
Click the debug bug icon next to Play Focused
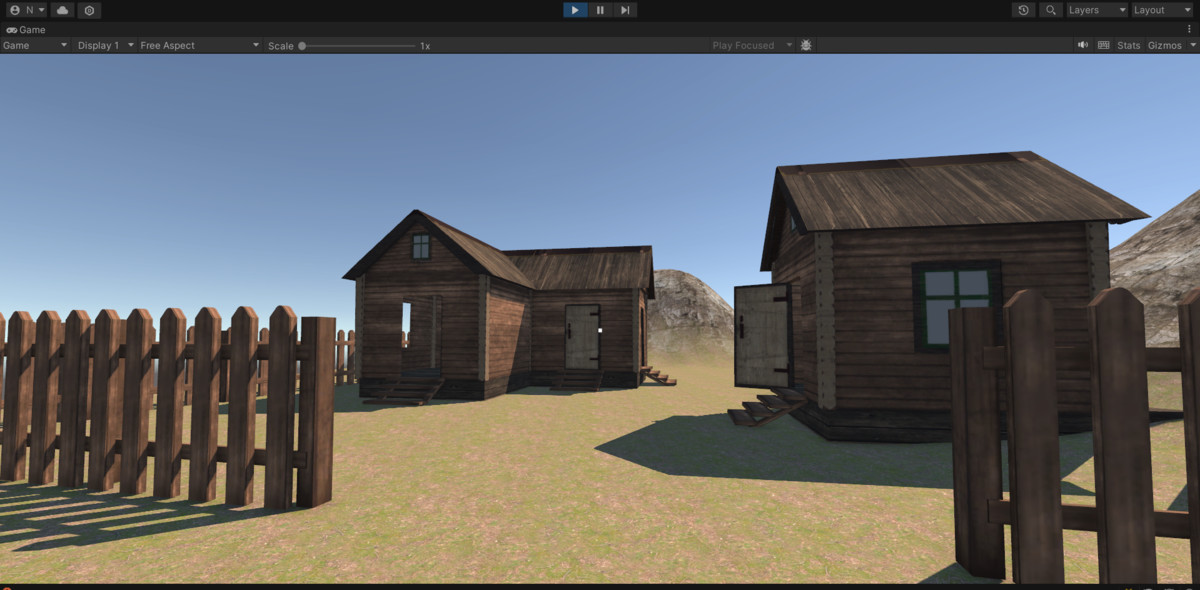pyautogui.click(x=805, y=45)
